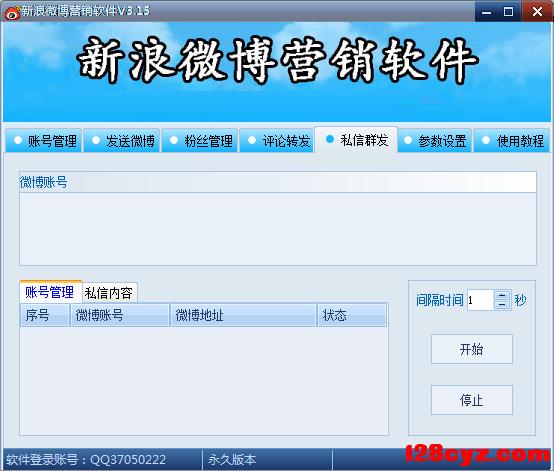
Task: Switch to the 发送微博 tab
Action: point(122,141)
